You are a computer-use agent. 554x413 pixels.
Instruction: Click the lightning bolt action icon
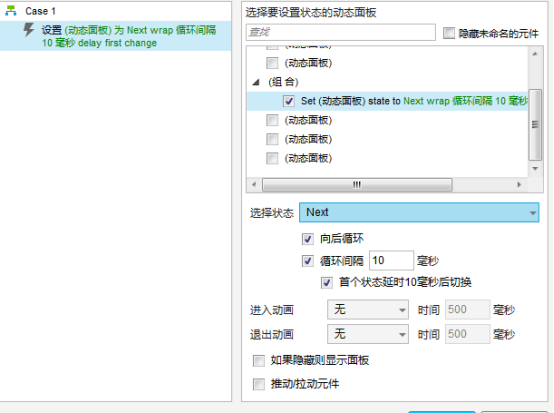click(29, 30)
